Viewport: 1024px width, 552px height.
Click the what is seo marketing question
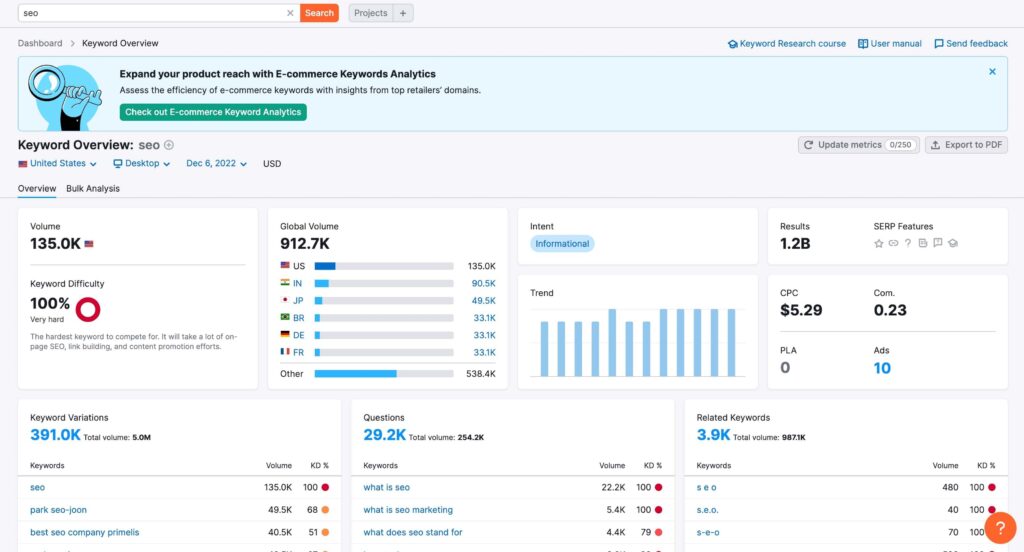click(408, 510)
